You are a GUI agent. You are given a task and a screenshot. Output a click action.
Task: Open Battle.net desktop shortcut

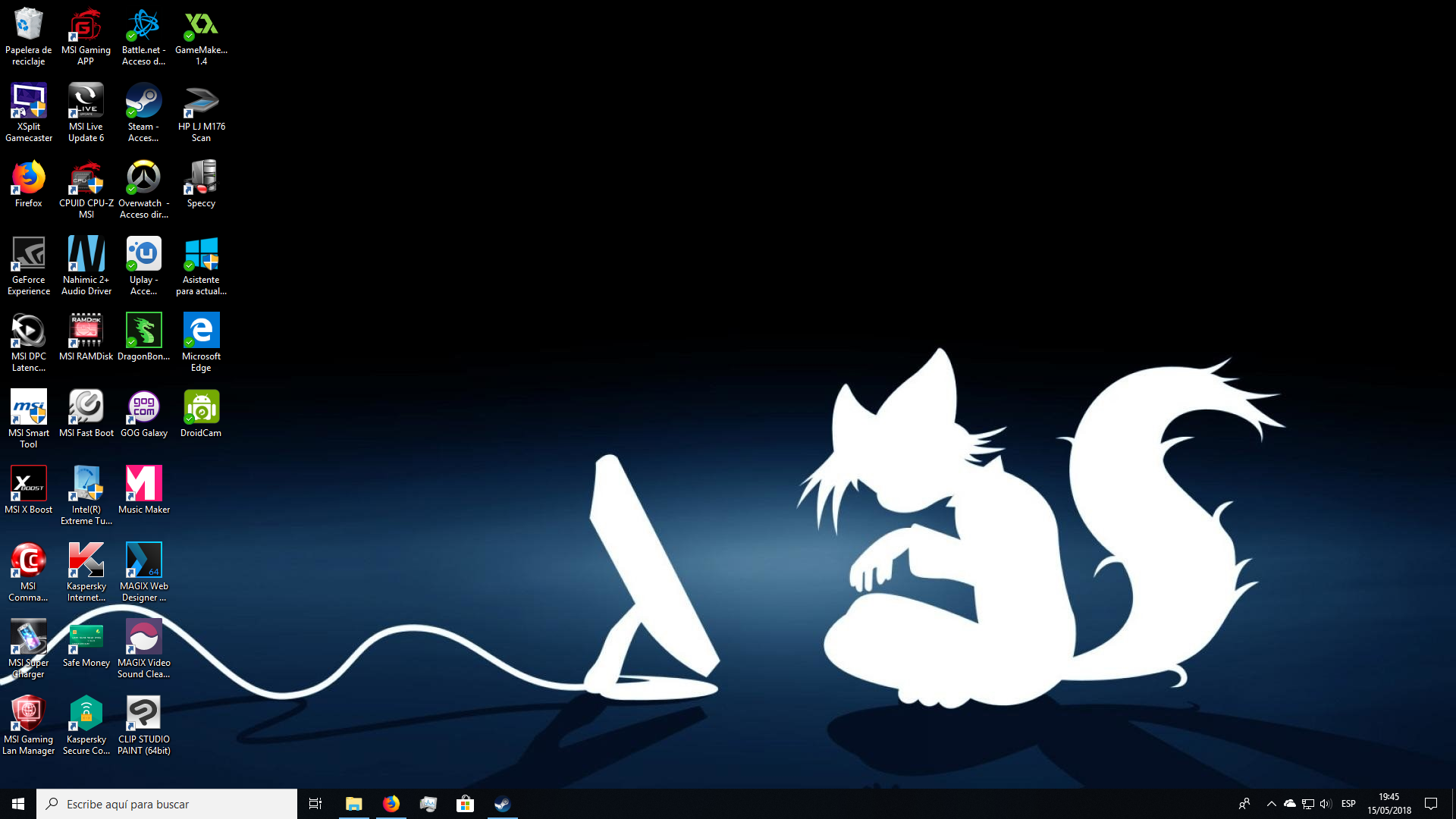143,36
